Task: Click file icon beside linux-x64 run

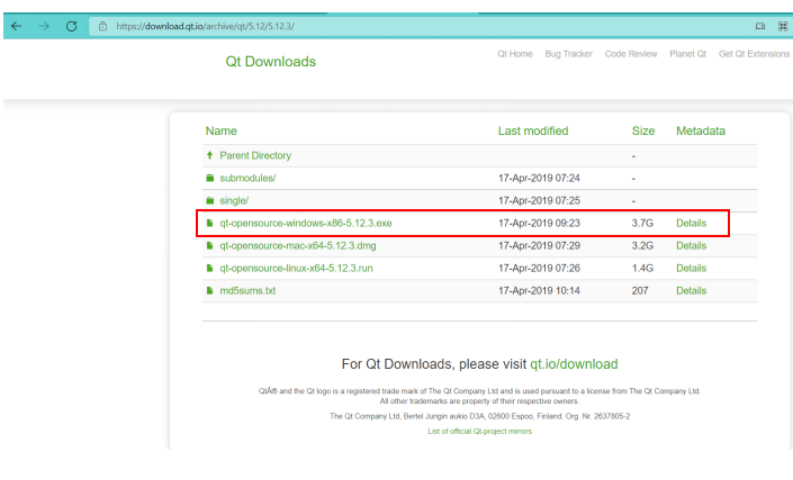Action: click(x=209, y=268)
